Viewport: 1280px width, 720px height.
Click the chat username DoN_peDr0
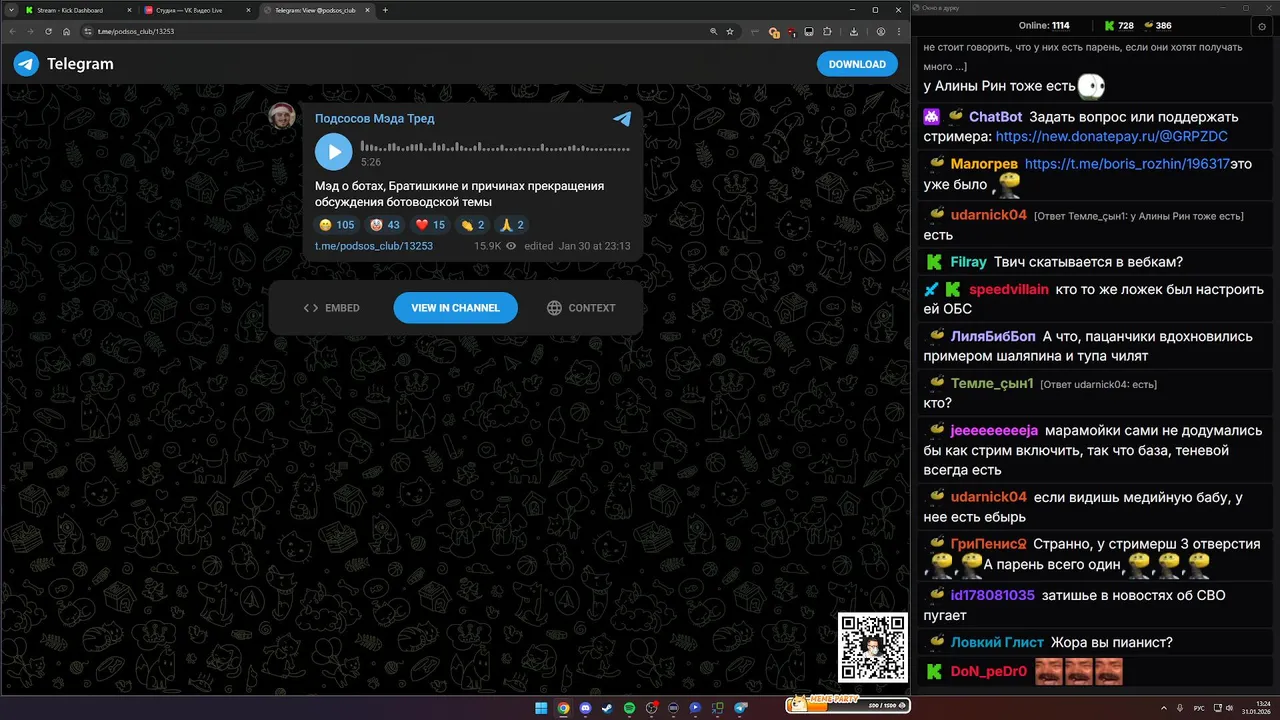point(988,671)
